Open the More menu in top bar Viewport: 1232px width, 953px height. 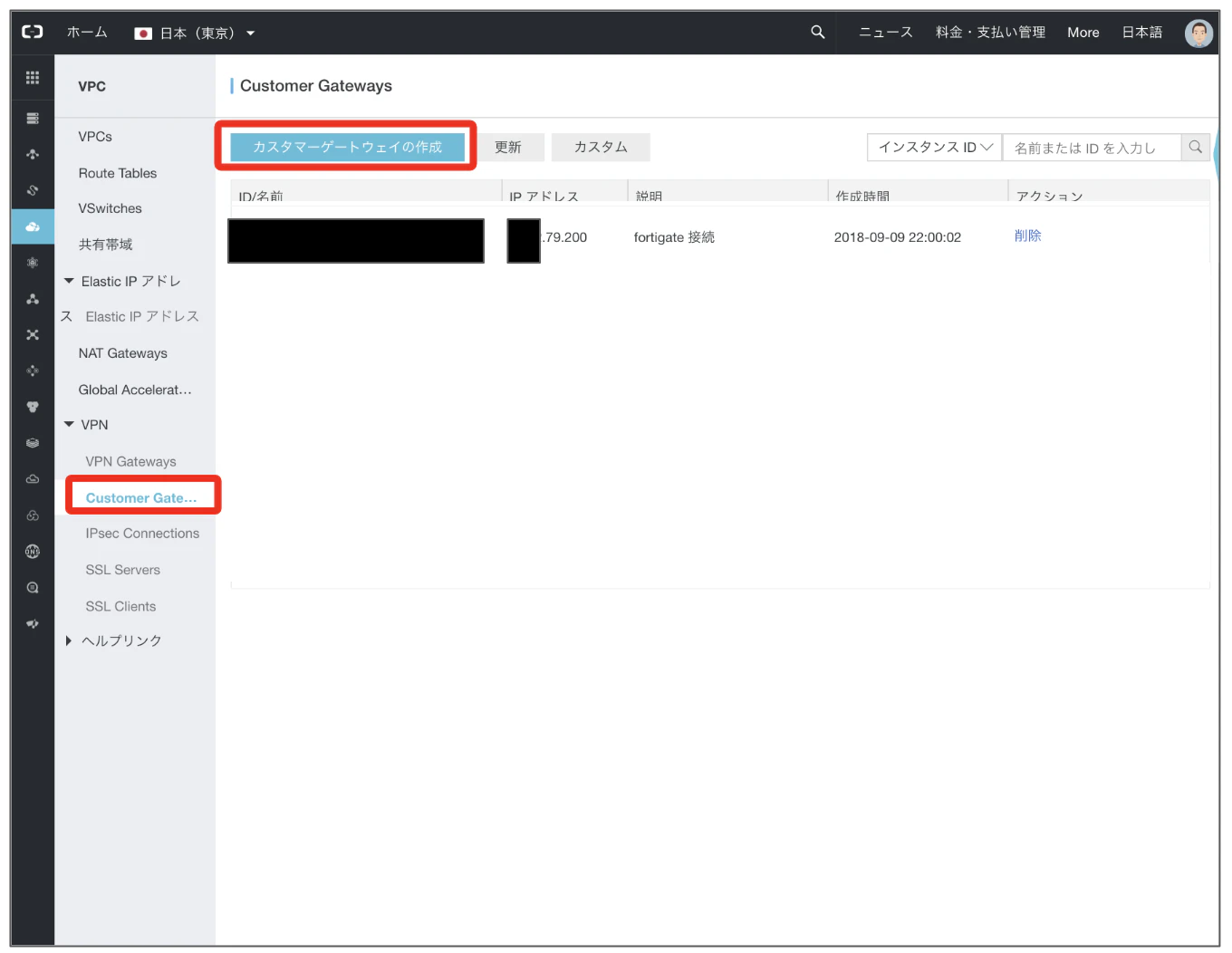[1083, 33]
